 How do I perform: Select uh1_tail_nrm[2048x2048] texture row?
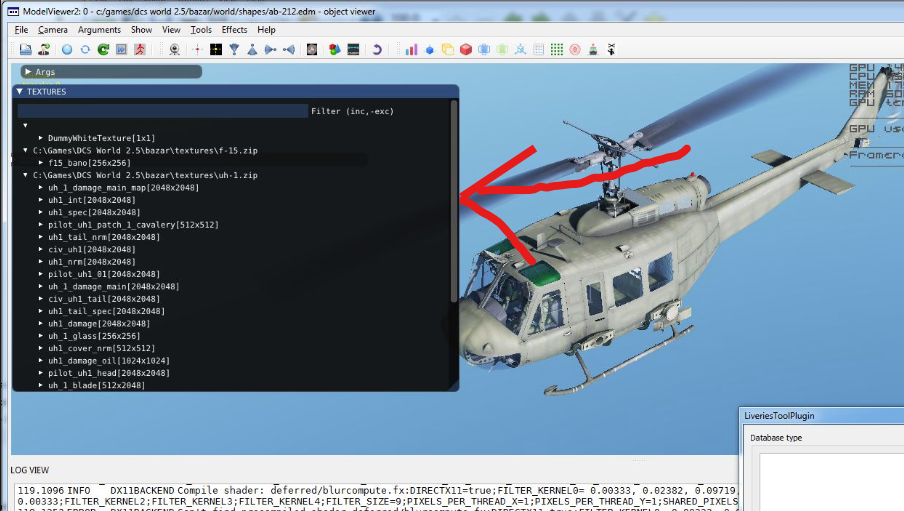pos(104,237)
